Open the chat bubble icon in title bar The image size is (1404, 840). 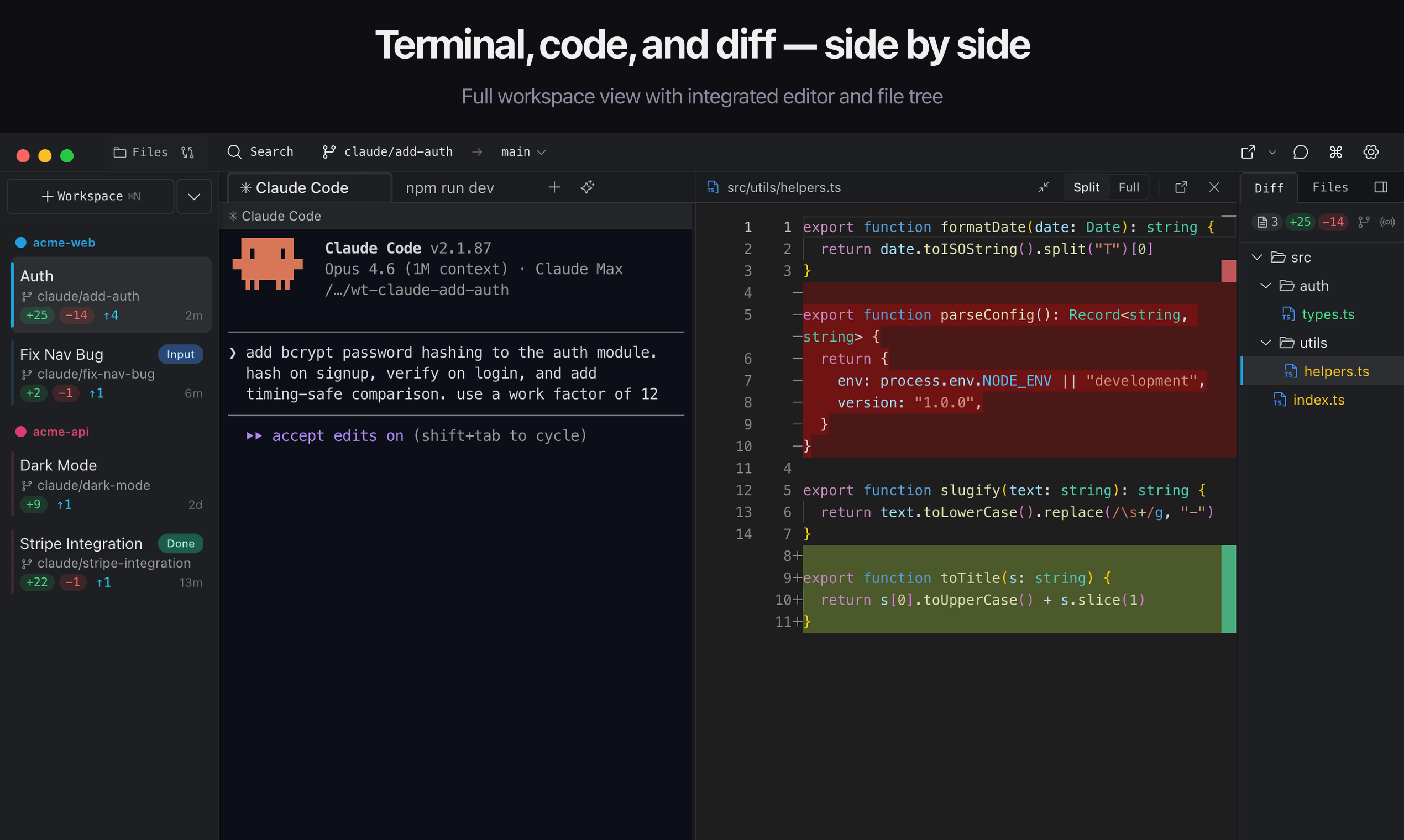pyautogui.click(x=1301, y=153)
